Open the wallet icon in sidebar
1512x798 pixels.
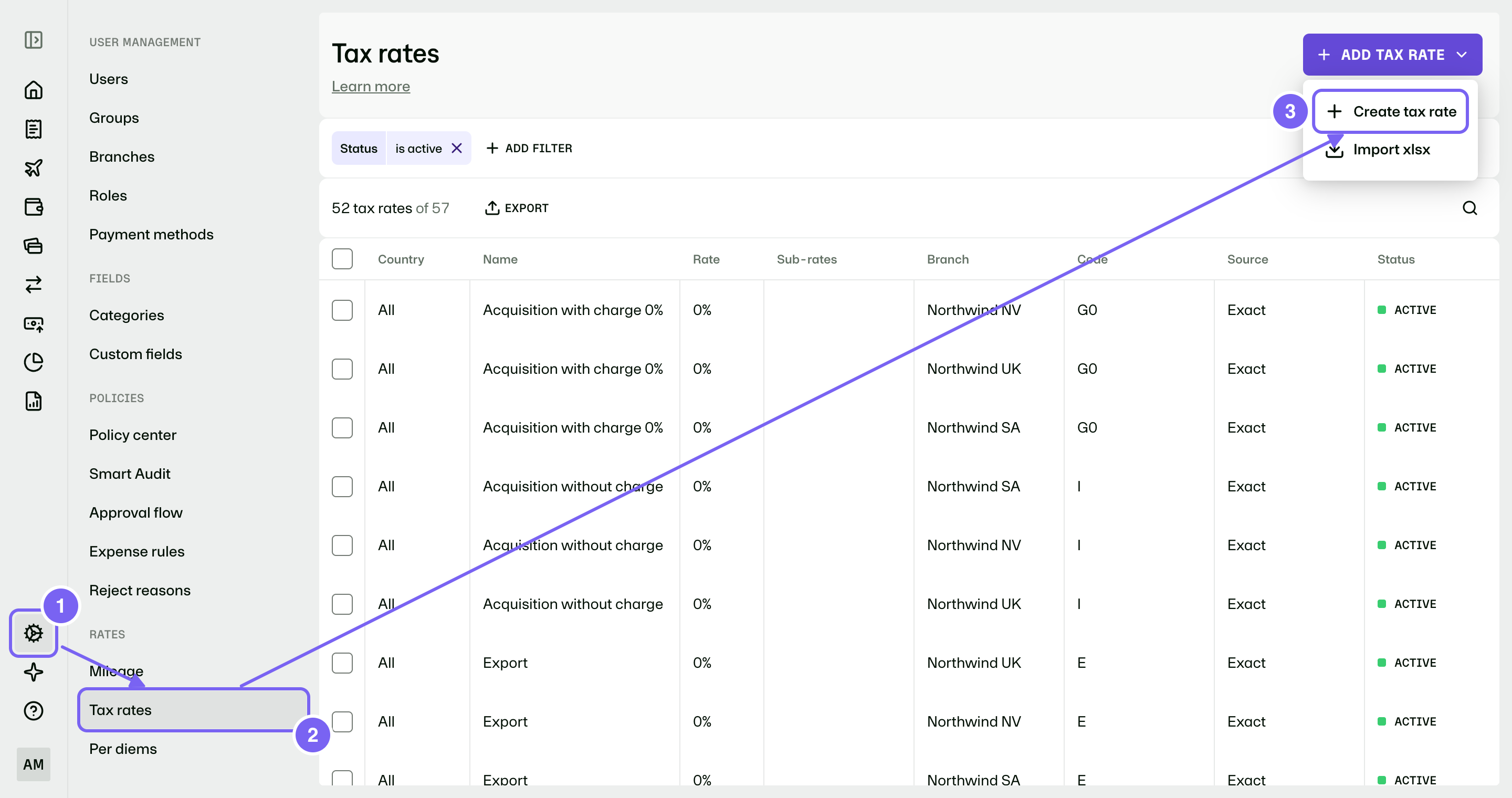tap(34, 206)
